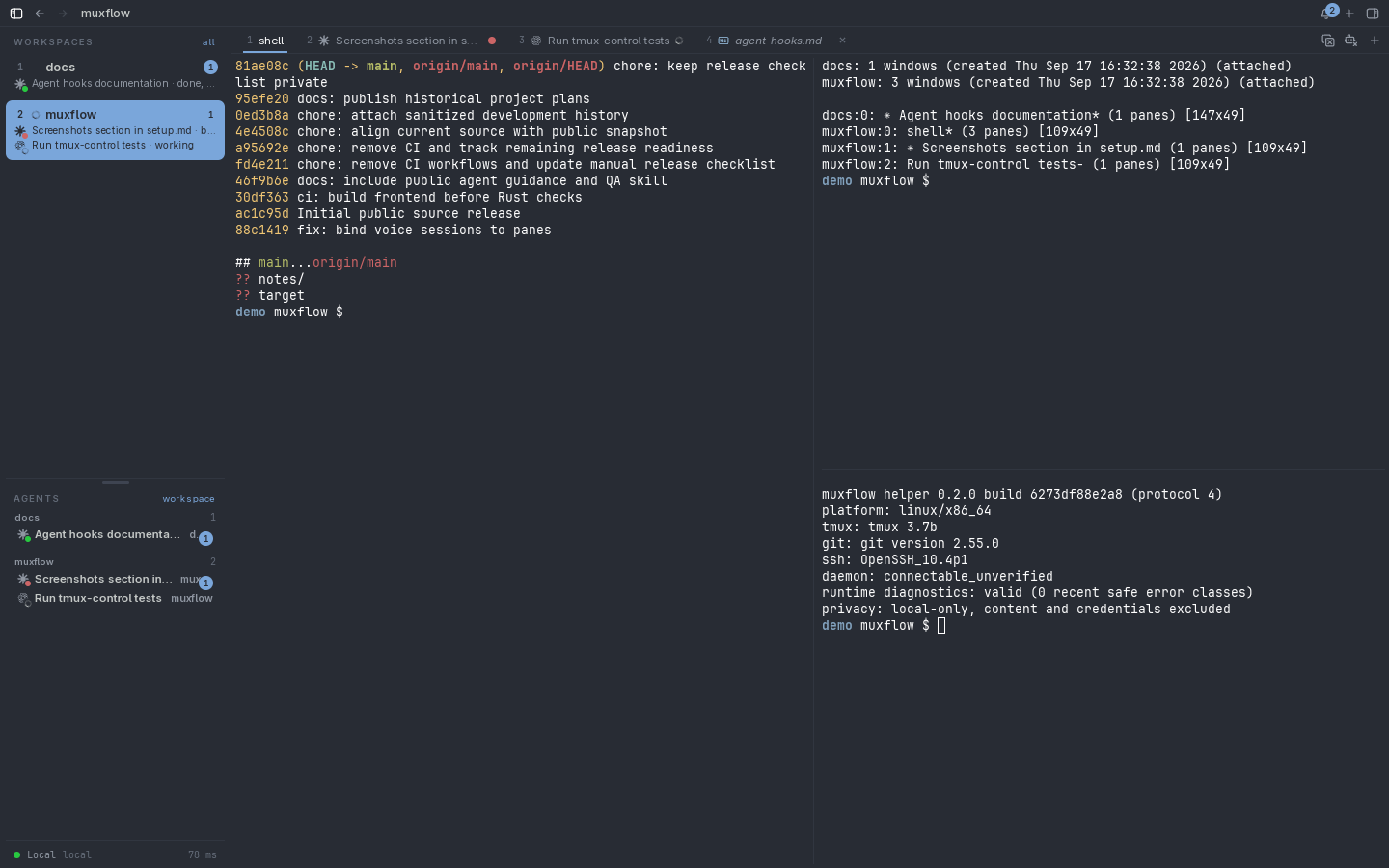Click the muxflow title in the top bar

[x=105, y=14]
